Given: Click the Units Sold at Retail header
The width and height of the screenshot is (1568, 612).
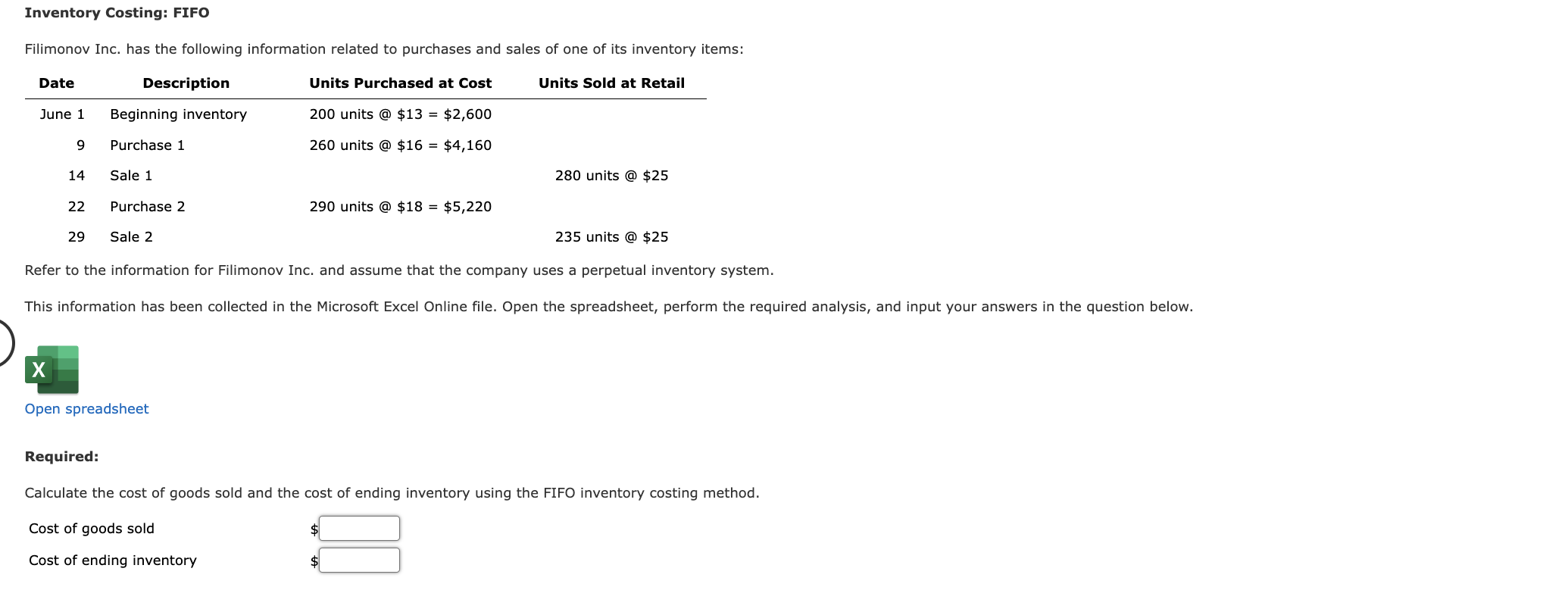Looking at the screenshot, I should click(611, 83).
